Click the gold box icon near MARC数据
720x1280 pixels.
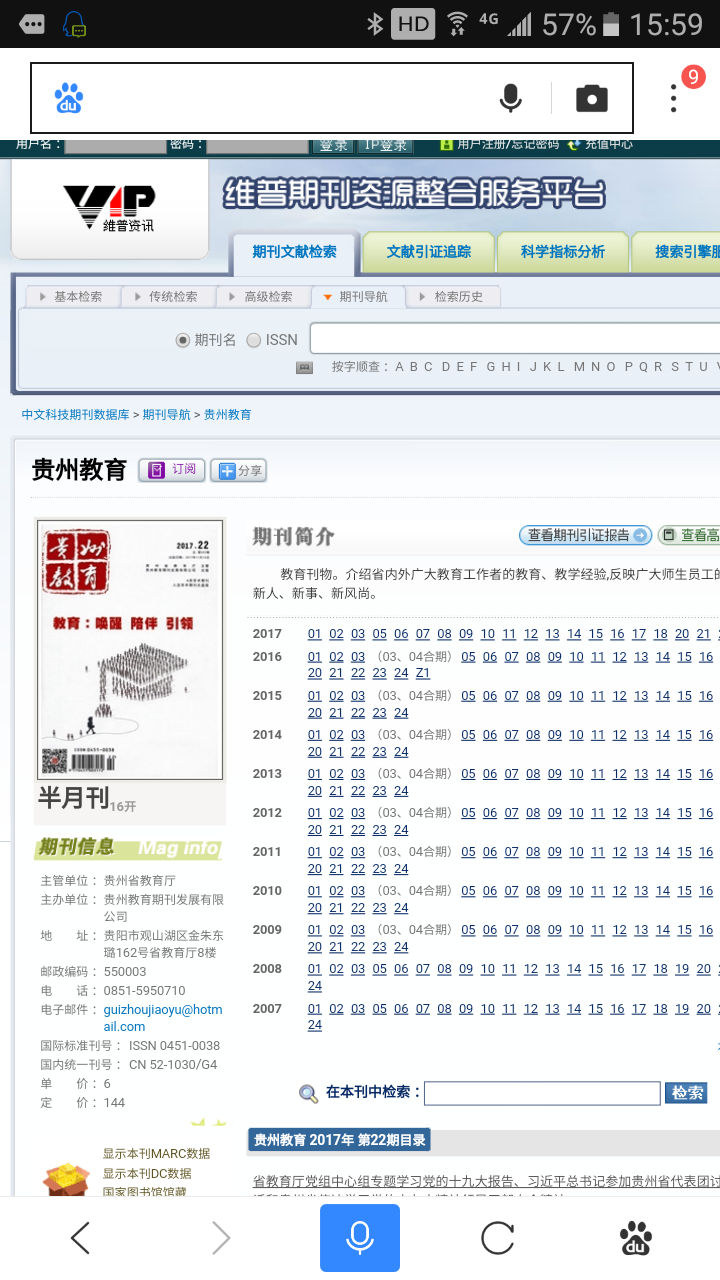pyautogui.click(x=67, y=1178)
